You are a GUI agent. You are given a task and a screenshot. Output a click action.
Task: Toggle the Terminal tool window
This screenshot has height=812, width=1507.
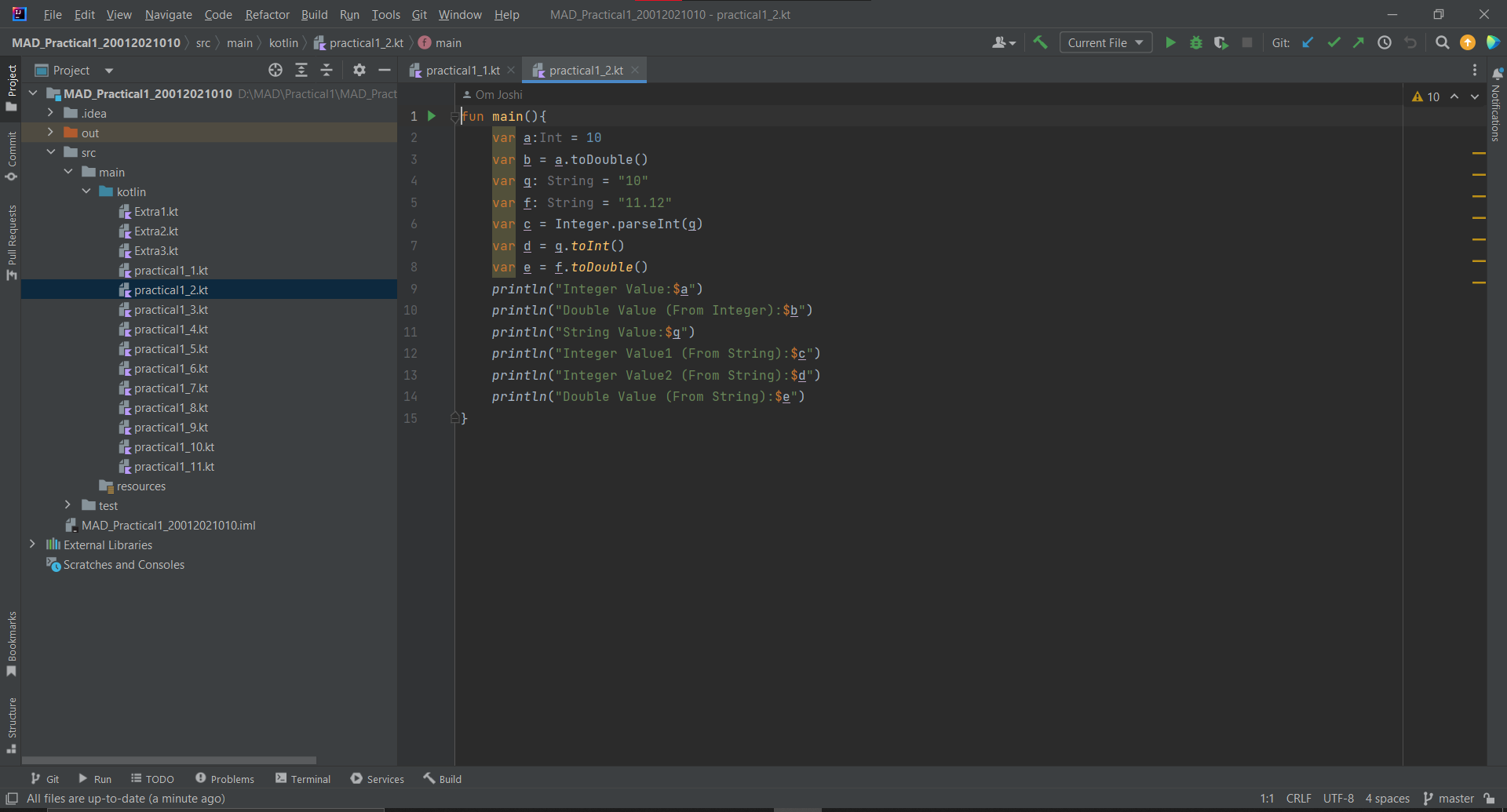click(303, 778)
